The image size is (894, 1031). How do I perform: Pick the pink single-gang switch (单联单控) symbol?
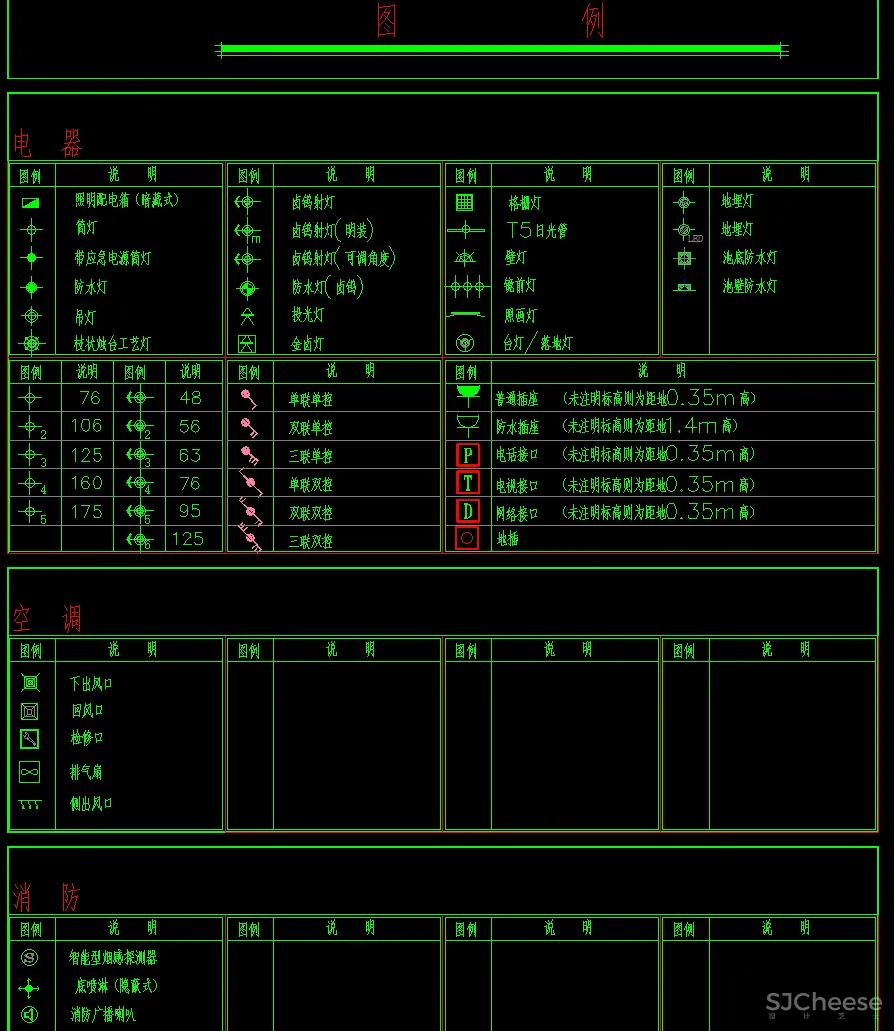click(x=249, y=399)
